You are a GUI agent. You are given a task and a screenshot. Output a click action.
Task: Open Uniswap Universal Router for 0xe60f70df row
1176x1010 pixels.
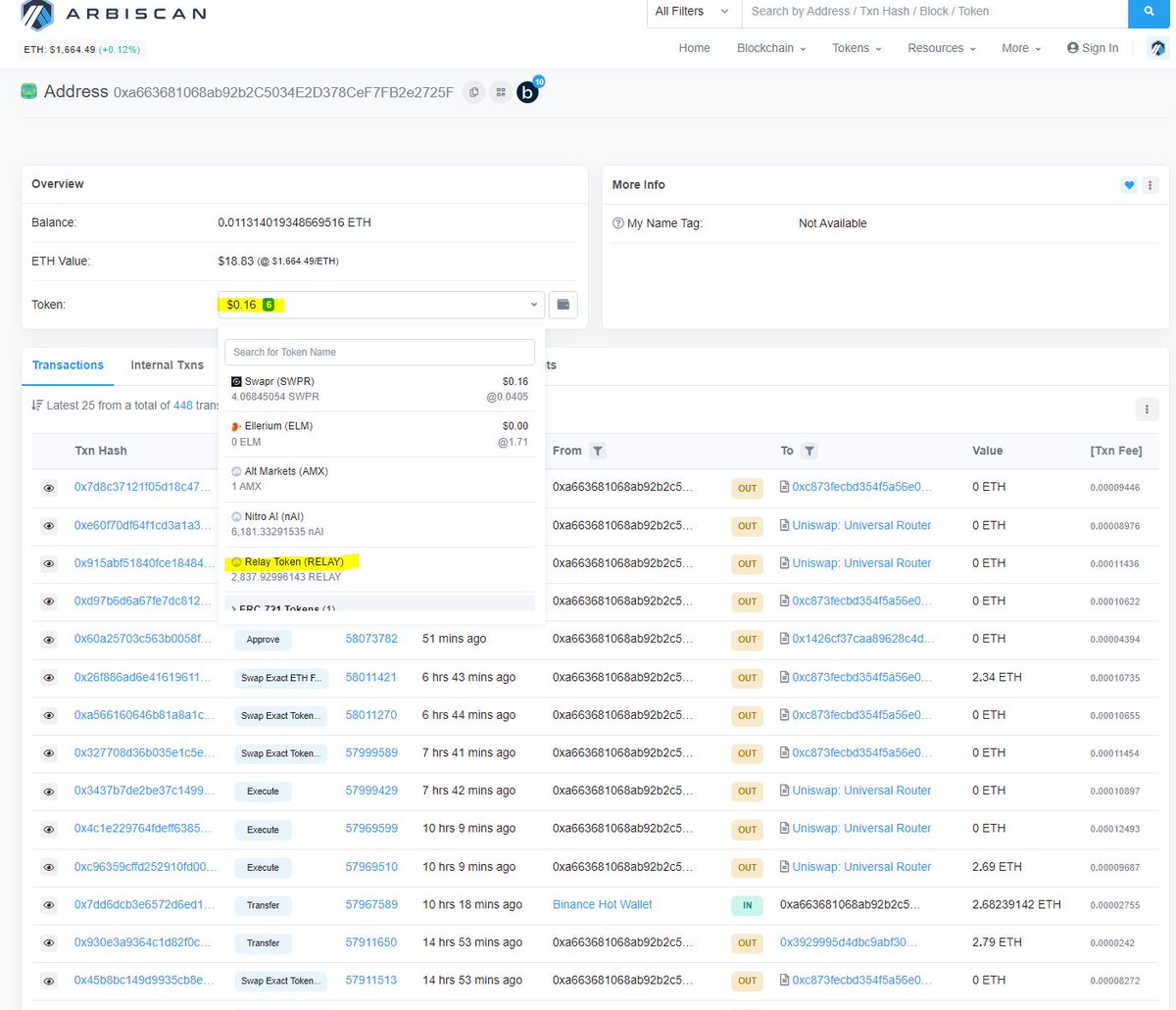point(861,525)
